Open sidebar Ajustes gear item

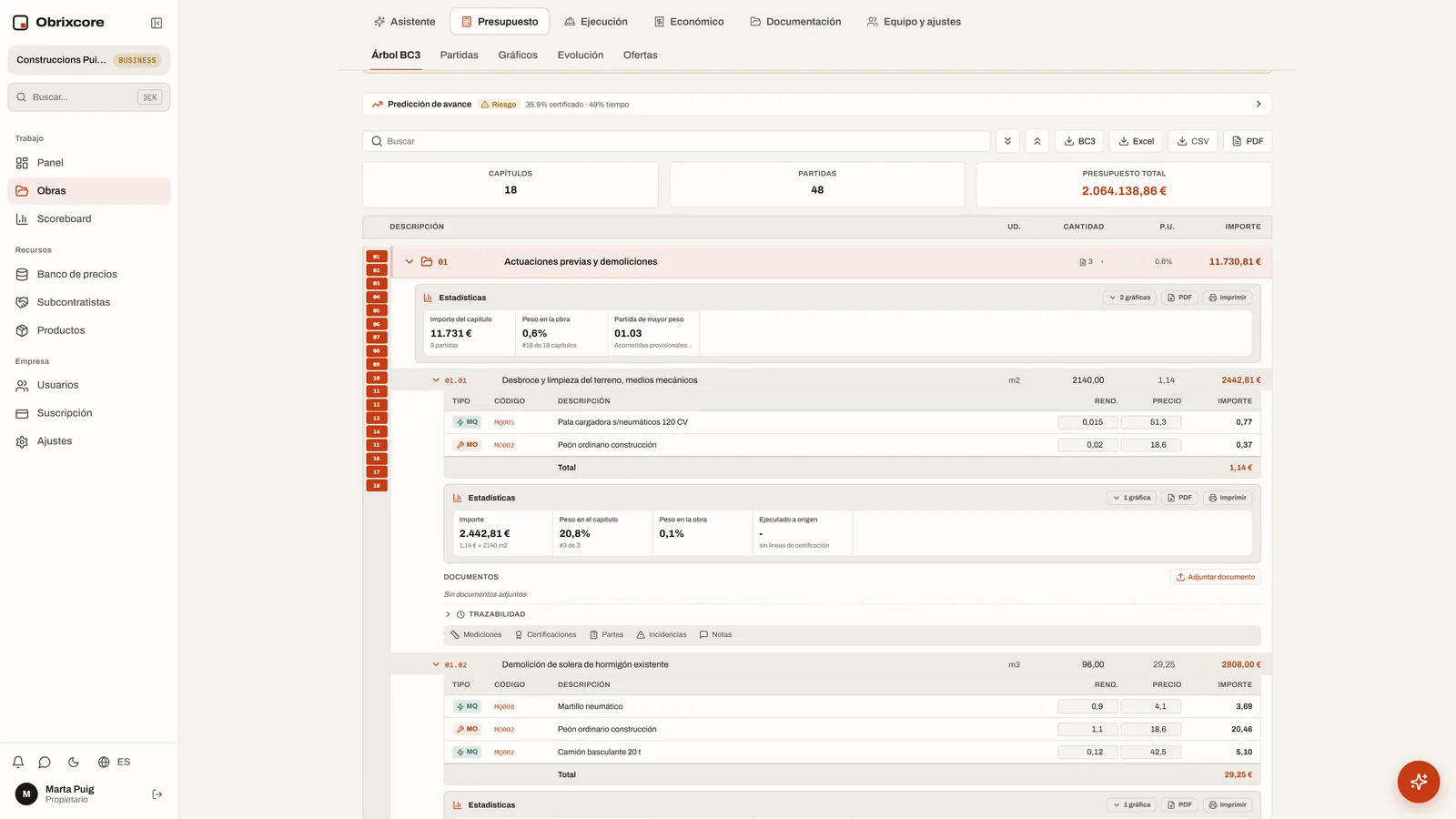89,441
